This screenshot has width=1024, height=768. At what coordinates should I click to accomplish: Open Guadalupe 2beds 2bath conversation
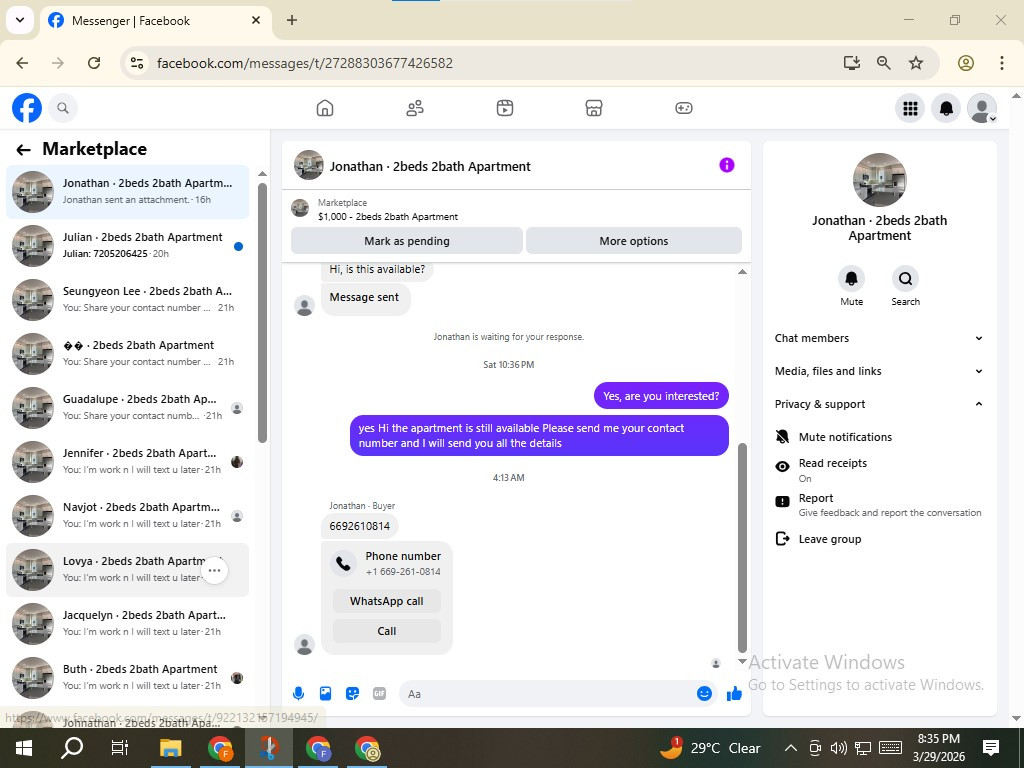tap(127, 408)
